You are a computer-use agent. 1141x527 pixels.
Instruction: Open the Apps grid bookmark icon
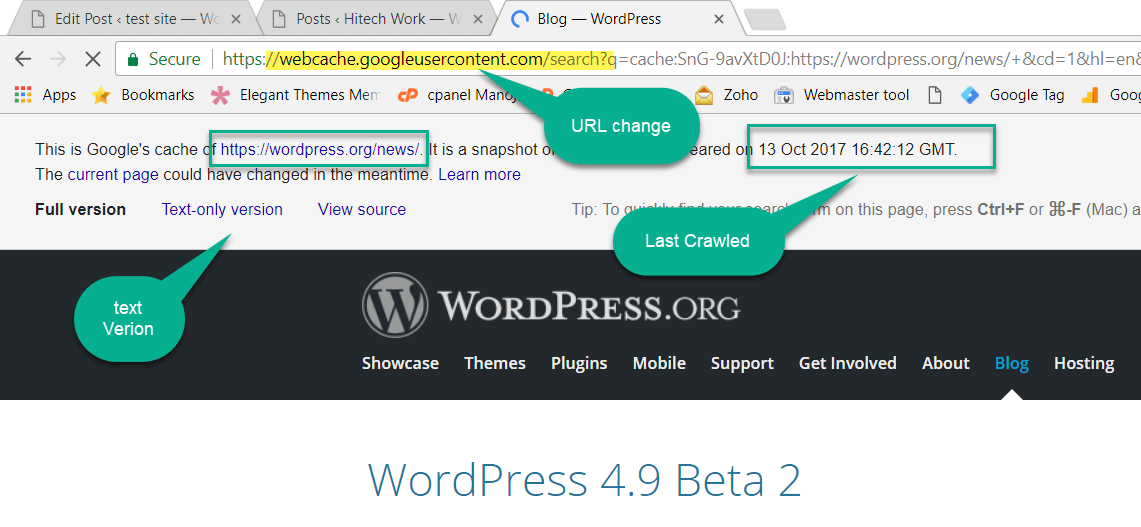(x=23, y=95)
